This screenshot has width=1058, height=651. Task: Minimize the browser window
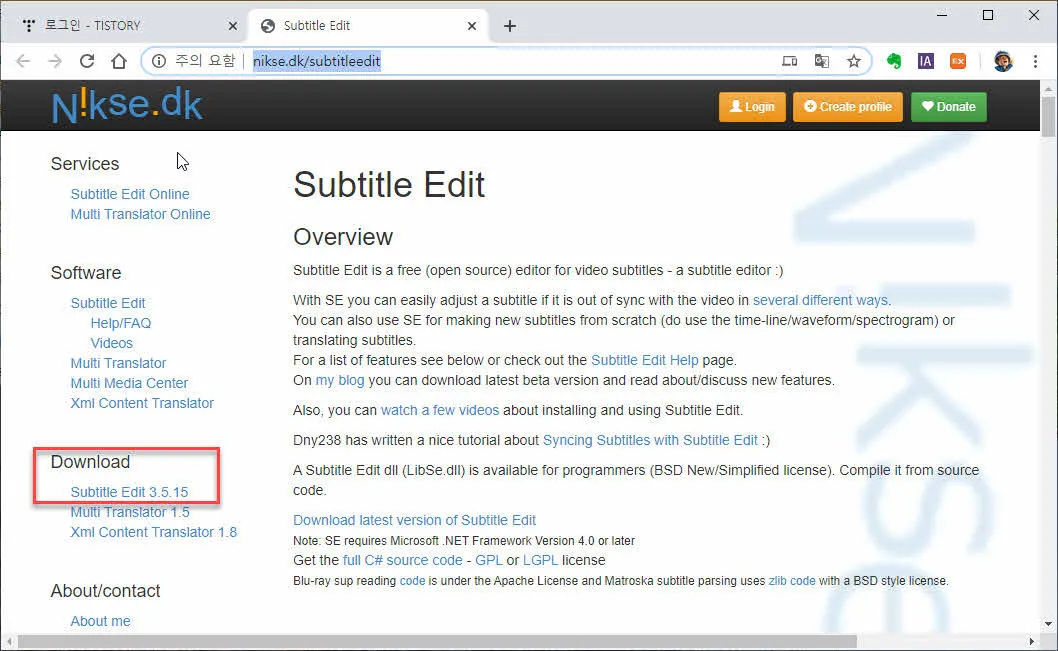click(942, 15)
